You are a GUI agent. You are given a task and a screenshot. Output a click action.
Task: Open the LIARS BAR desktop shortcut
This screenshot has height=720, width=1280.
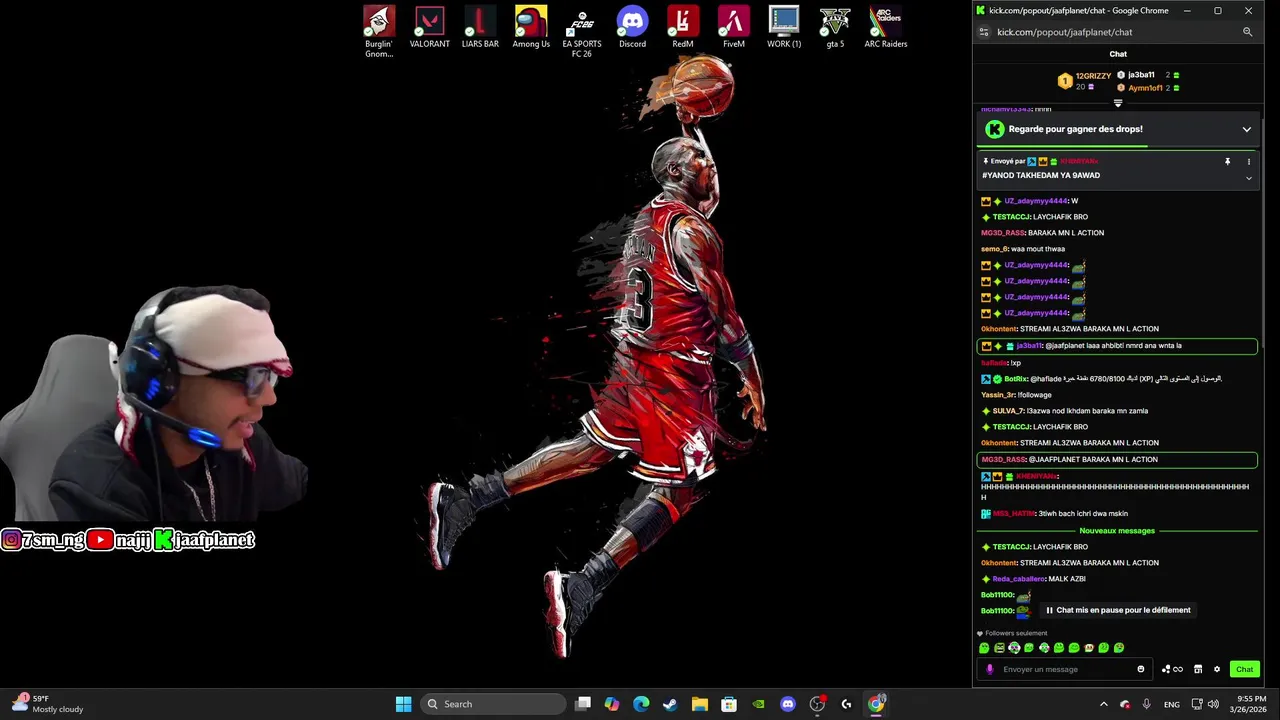click(480, 27)
